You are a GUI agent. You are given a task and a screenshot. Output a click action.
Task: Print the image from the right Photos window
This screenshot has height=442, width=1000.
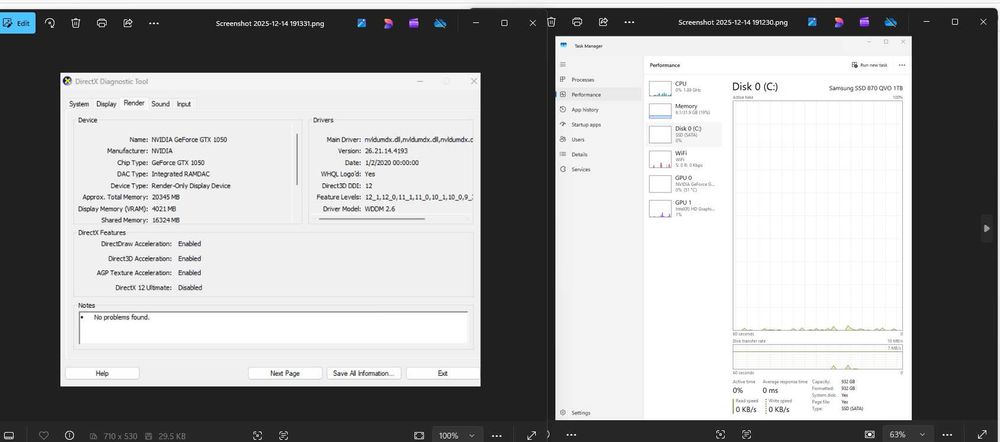tap(577, 22)
